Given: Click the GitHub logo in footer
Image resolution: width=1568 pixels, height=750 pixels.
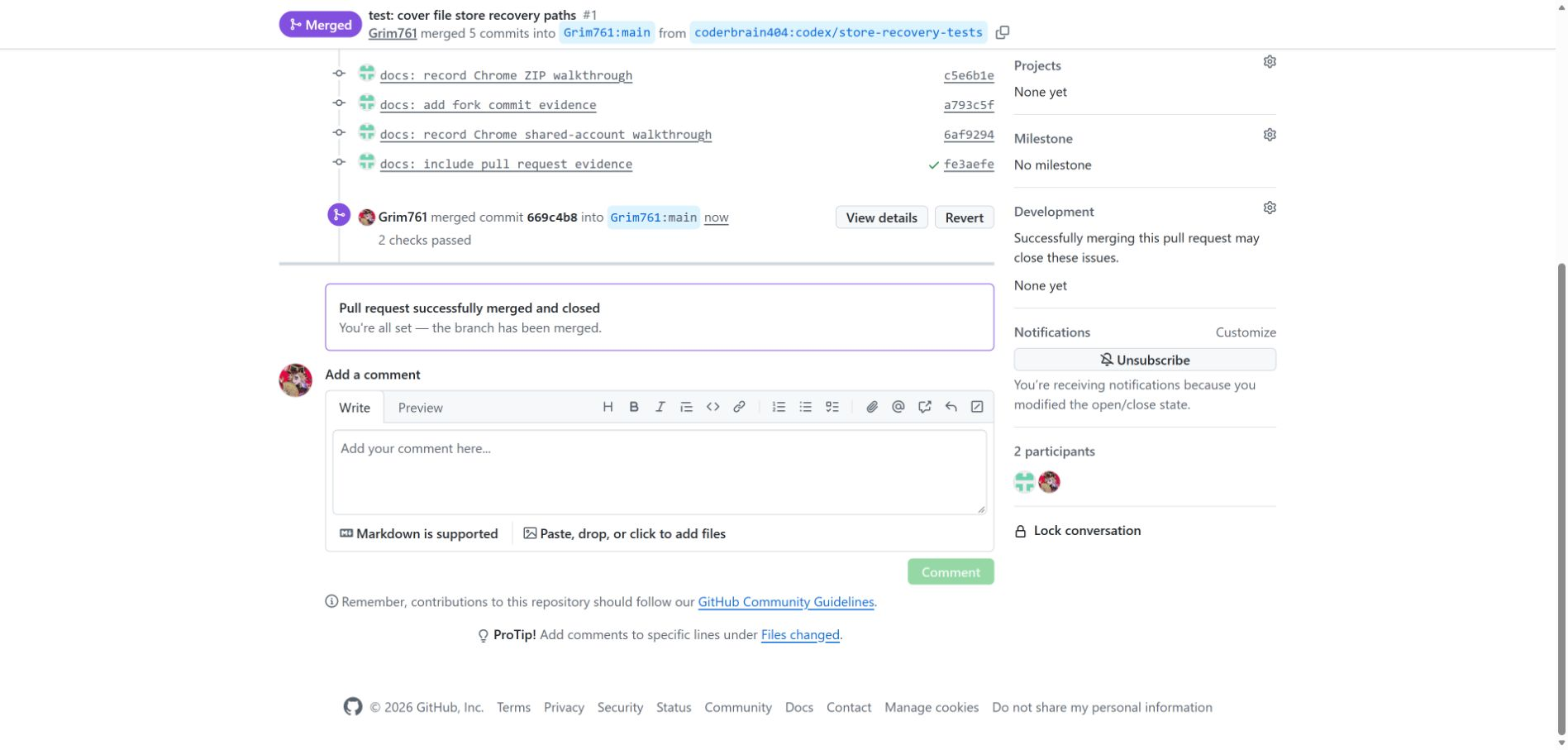Looking at the screenshot, I should [x=353, y=707].
